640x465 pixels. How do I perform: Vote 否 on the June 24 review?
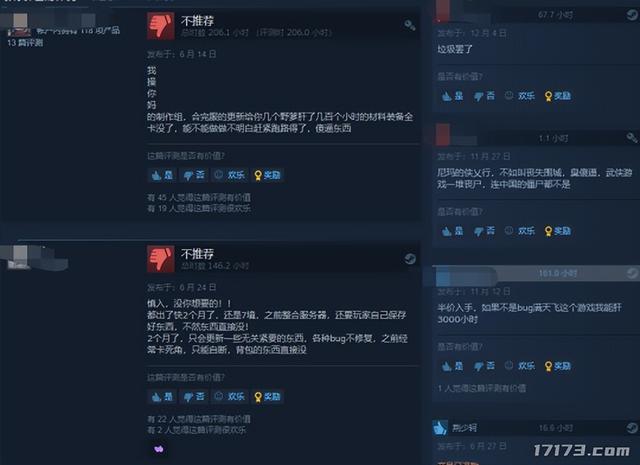[x=194, y=396]
